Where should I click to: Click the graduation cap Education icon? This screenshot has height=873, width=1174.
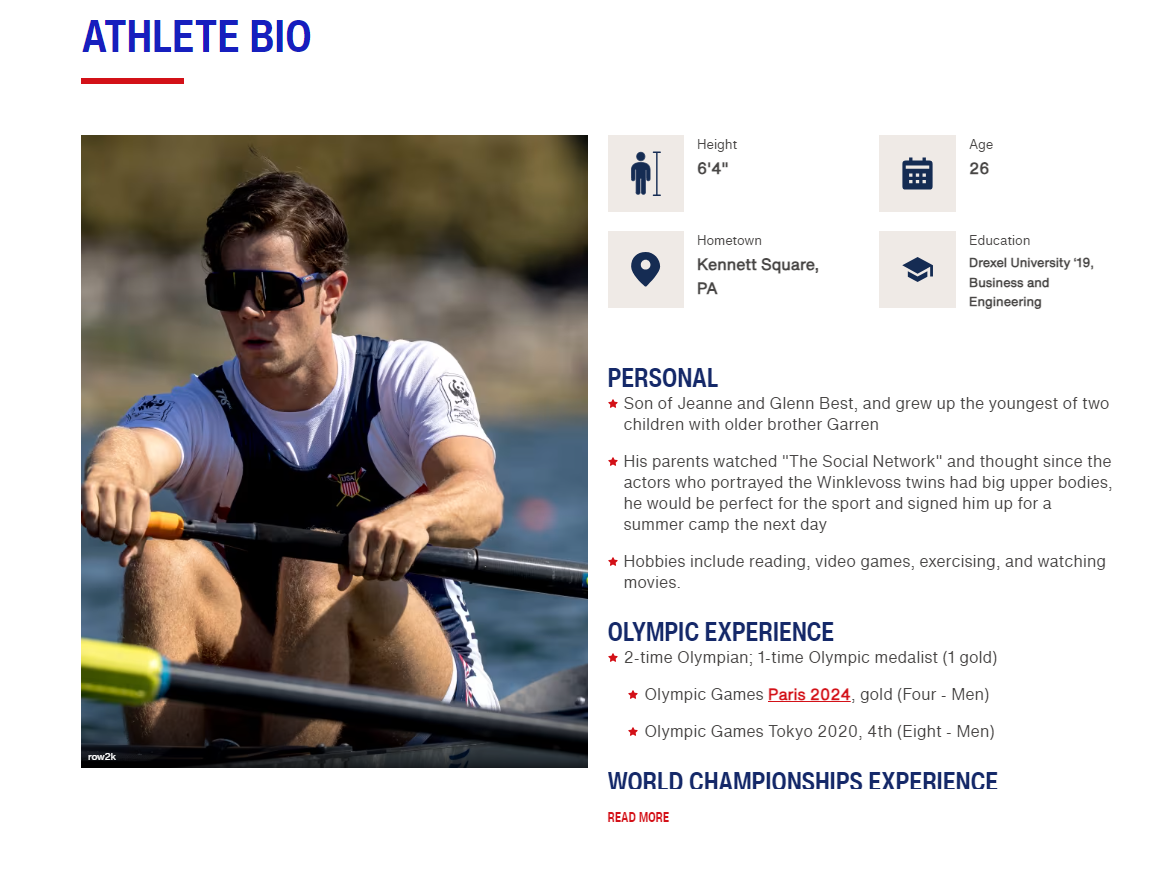pos(917,269)
